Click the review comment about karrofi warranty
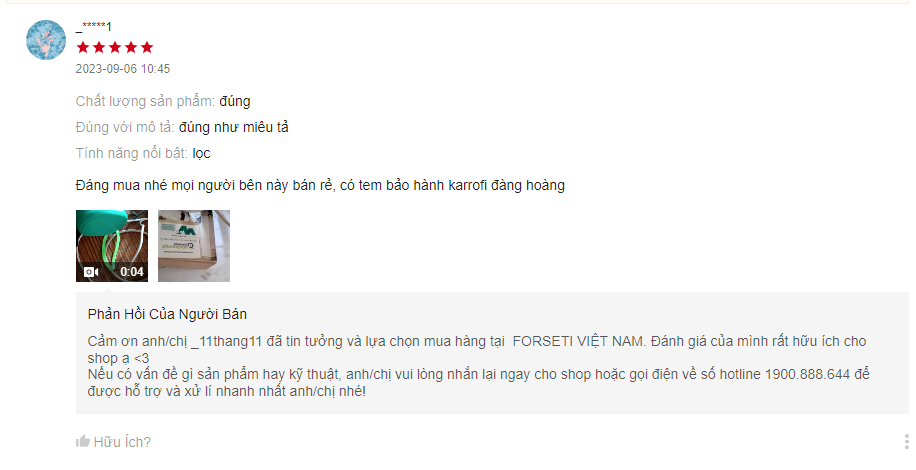Viewport: 916px width, 470px height. pos(320,186)
